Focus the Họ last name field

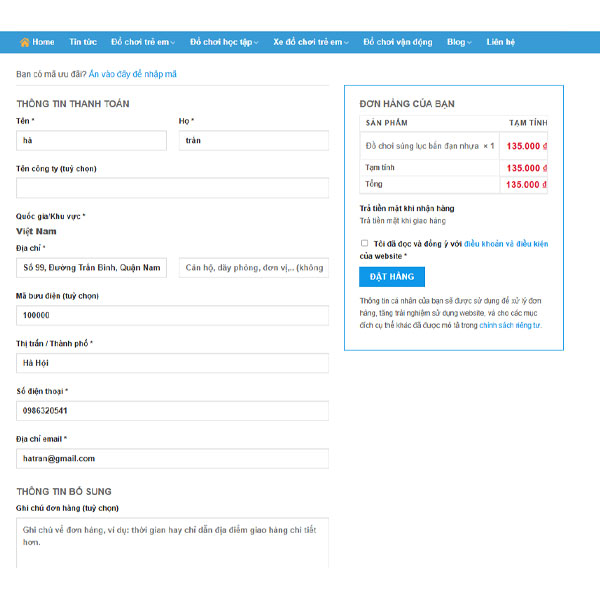pyautogui.click(x=254, y=140)
